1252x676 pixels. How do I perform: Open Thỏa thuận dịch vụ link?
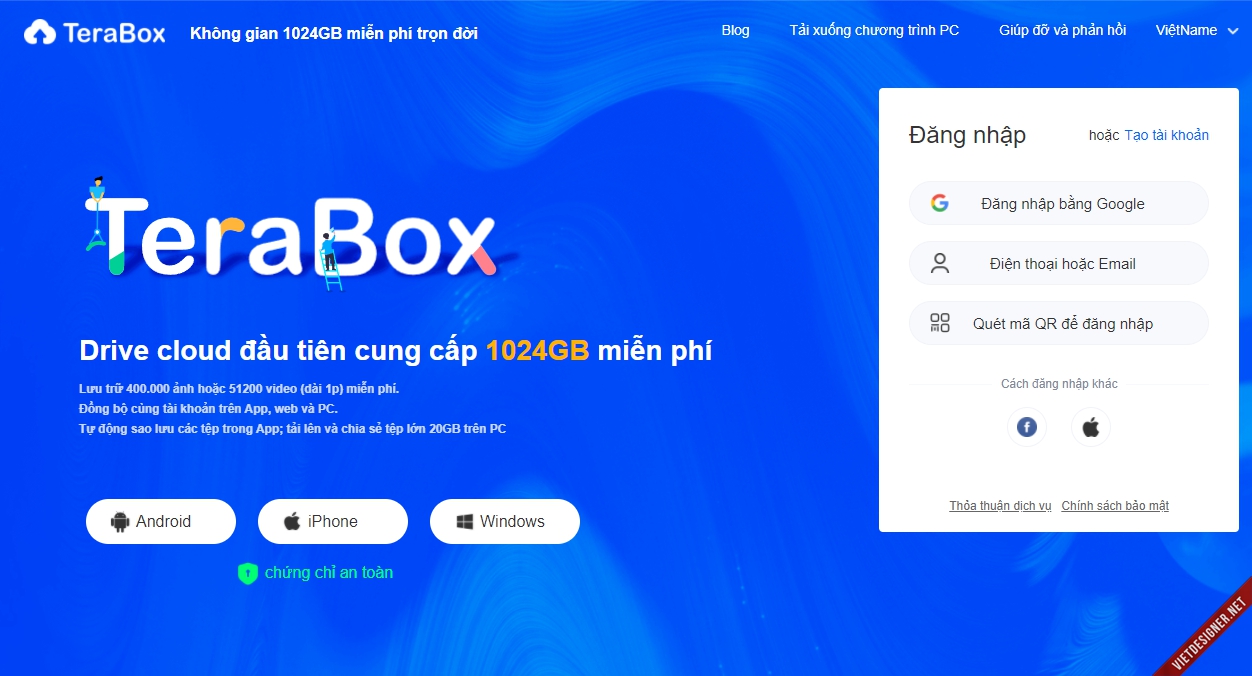1000,506
